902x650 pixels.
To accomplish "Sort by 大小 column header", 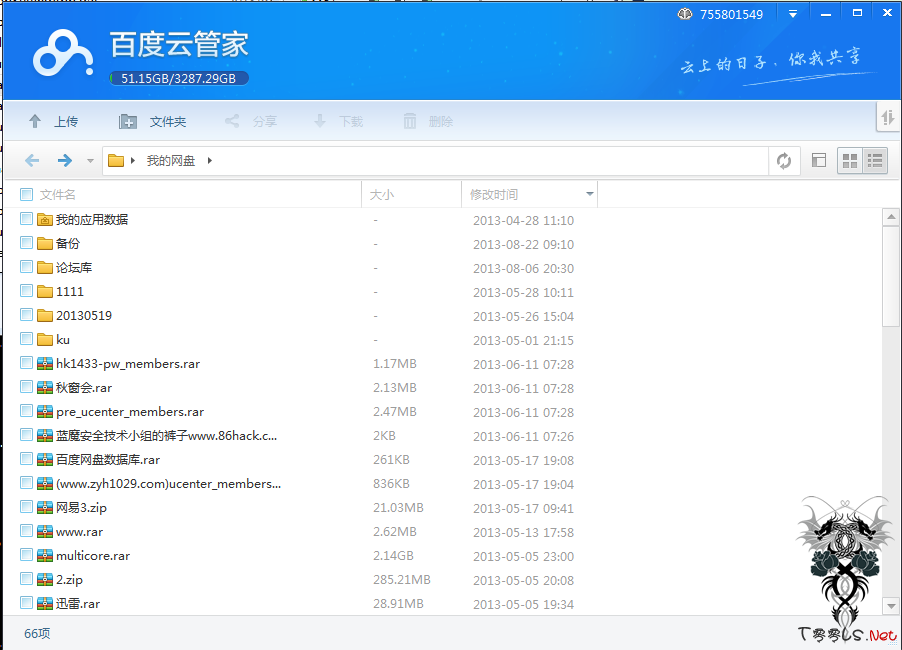I will [381, 194].
